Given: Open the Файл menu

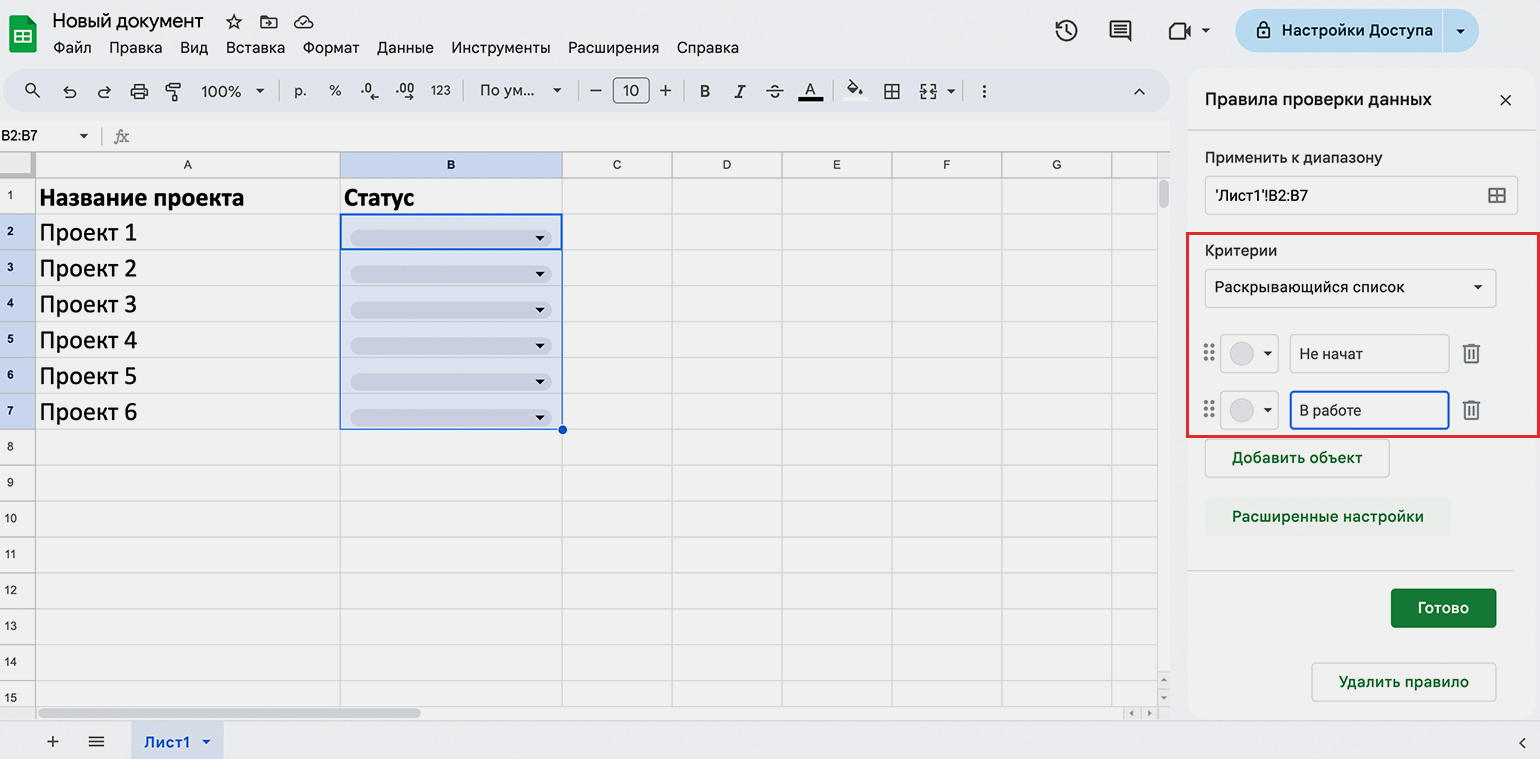Looking at the screenshot, I should click(72, 47).
